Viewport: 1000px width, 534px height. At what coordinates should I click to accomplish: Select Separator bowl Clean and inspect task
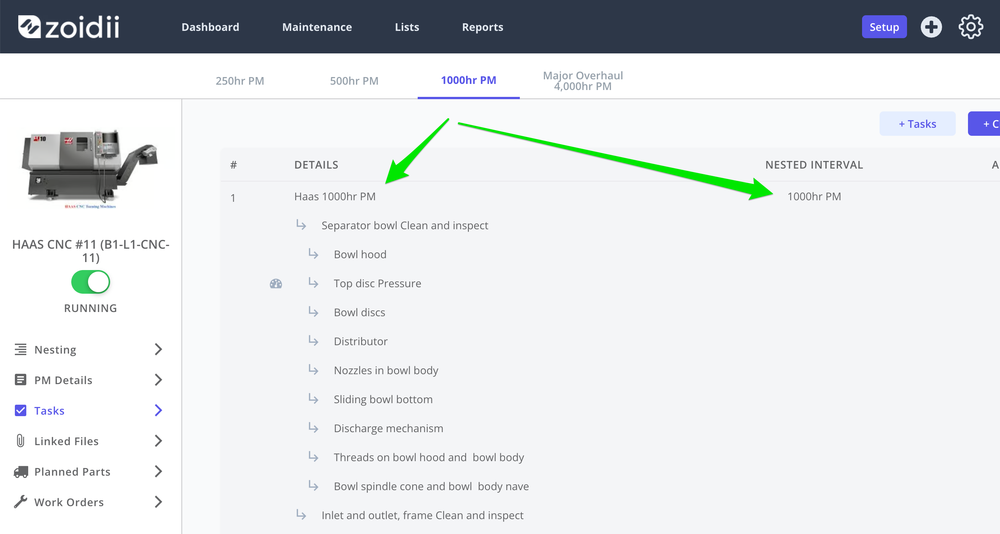click(x=405, y=225)
